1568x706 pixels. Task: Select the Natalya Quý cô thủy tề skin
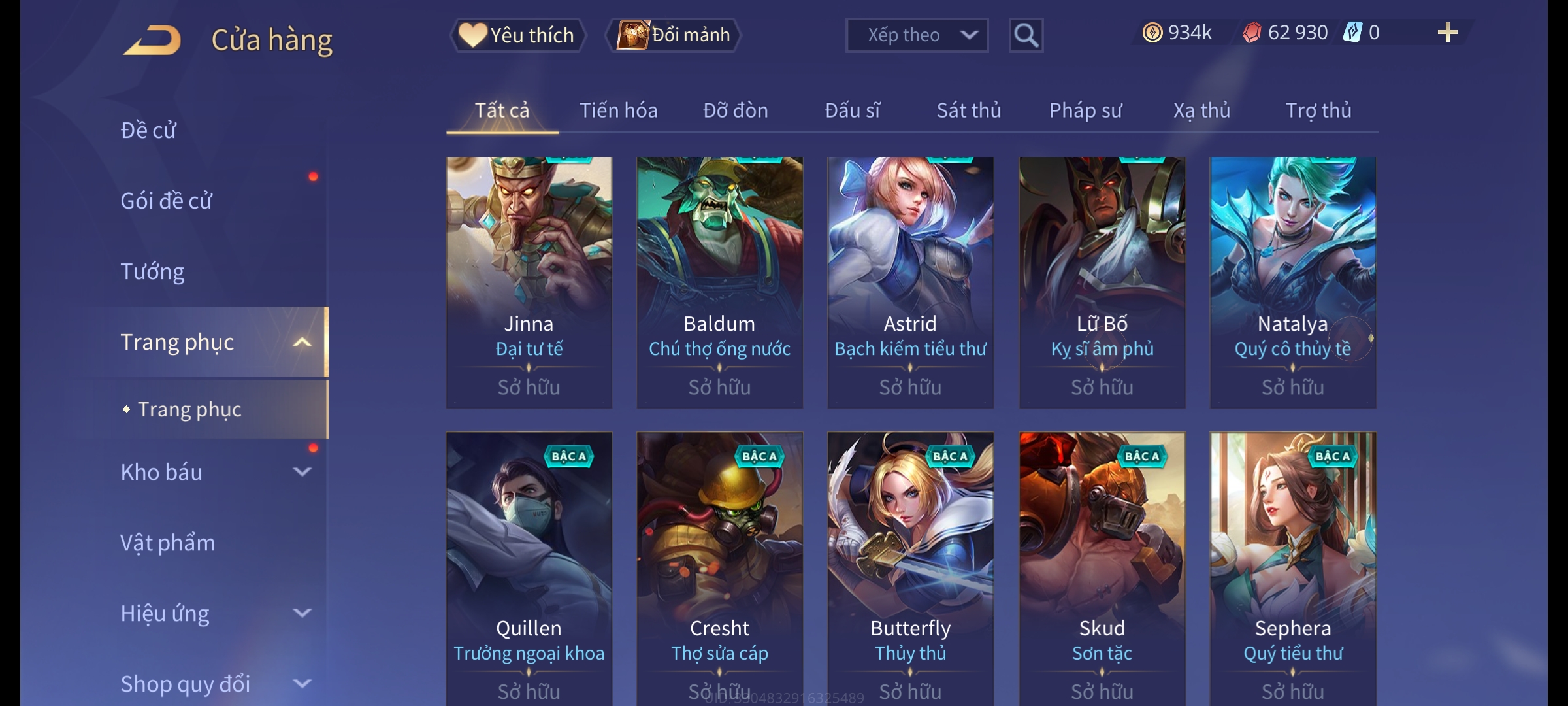[x=1293, y=282]
